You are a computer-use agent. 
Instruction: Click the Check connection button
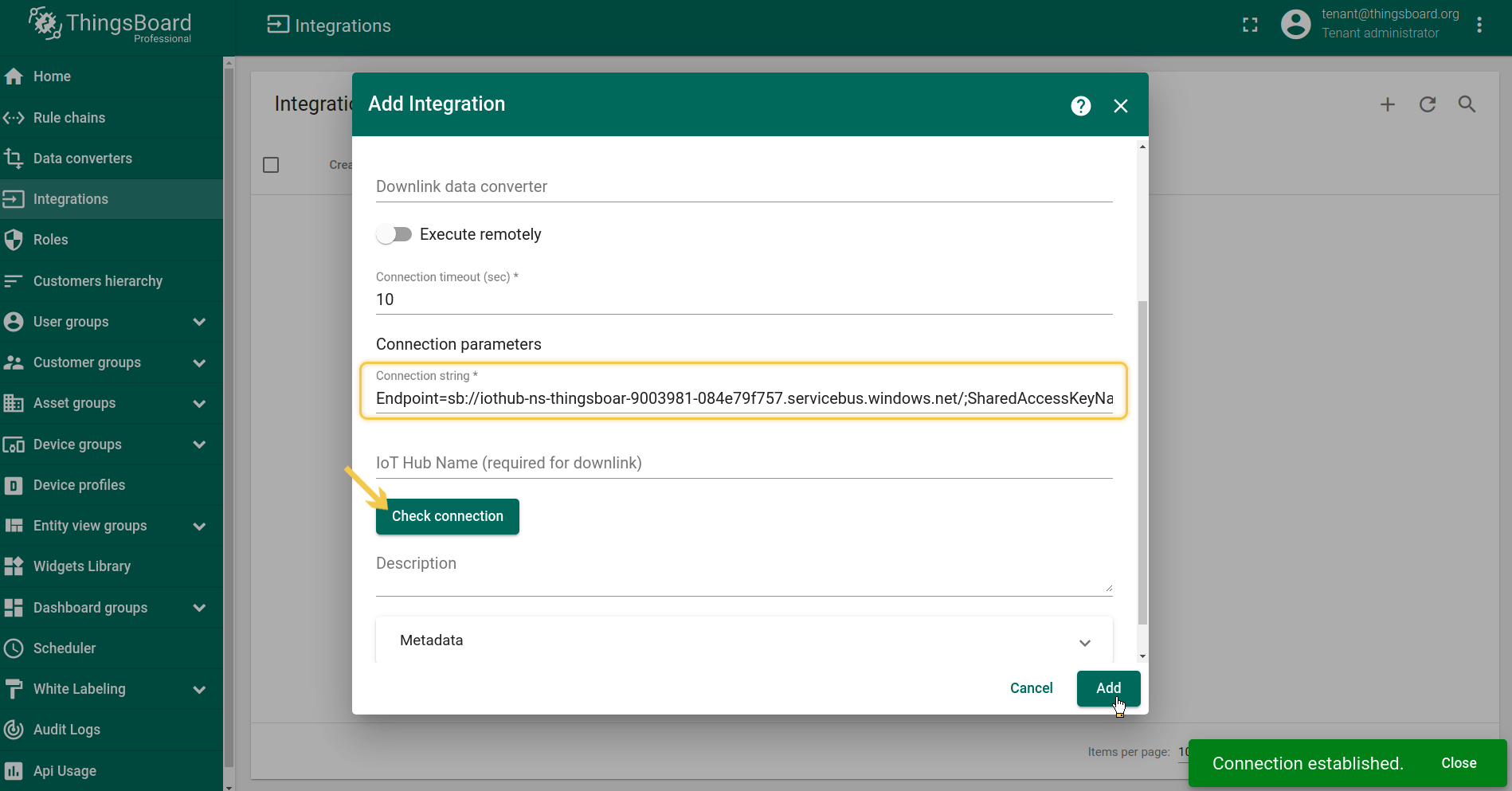tap(447, 516)
